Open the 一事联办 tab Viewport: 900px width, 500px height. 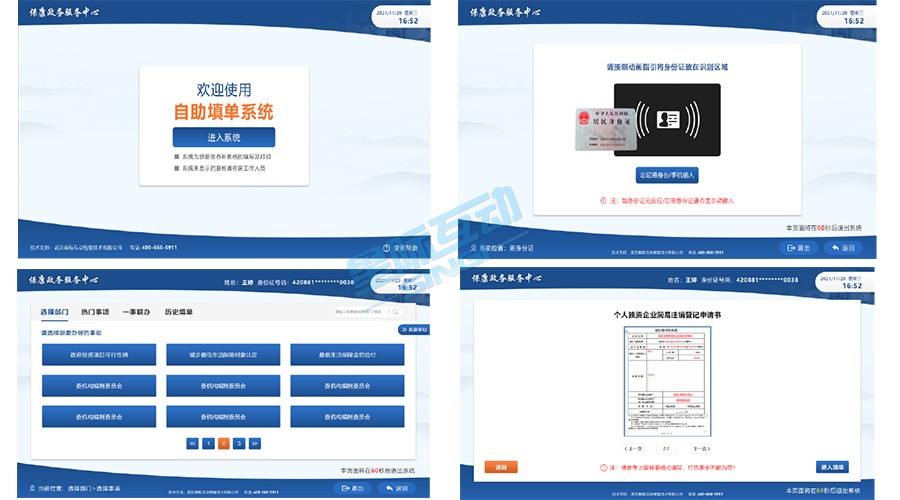[136, 312]
